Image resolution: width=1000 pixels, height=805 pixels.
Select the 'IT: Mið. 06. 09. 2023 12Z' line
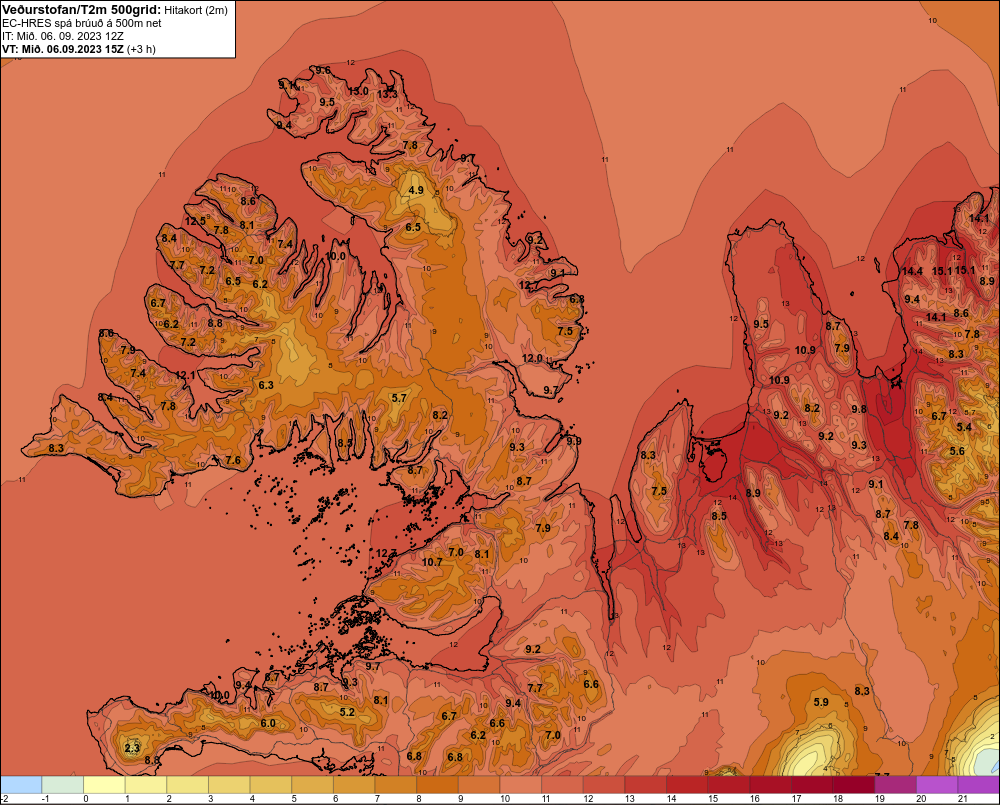(63, 36)
